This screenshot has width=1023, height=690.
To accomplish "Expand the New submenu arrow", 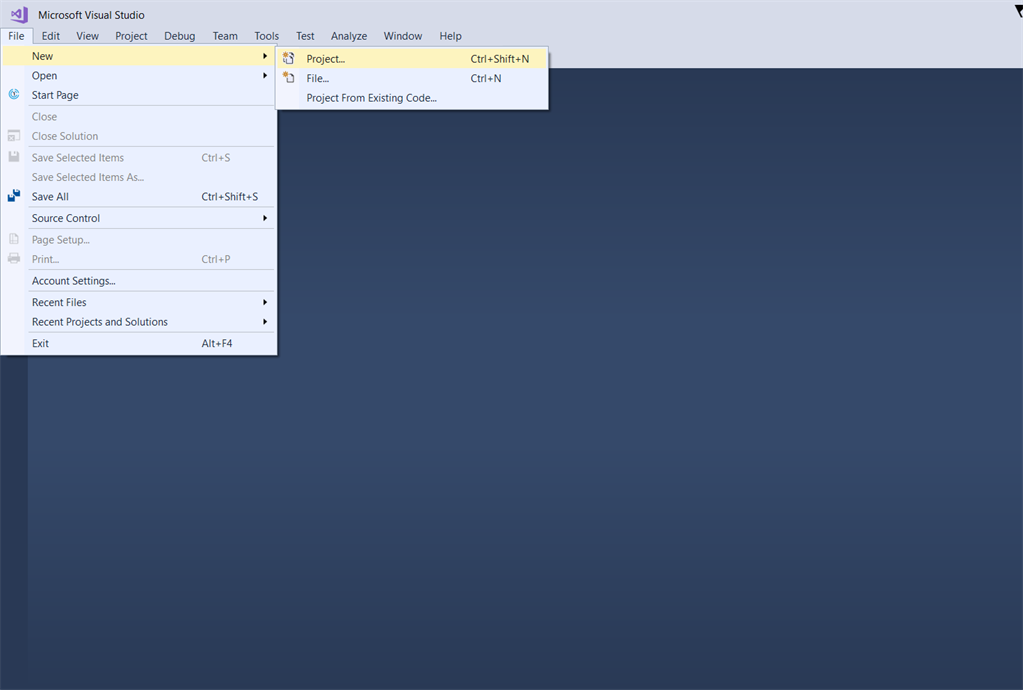I will coord(265,56).
